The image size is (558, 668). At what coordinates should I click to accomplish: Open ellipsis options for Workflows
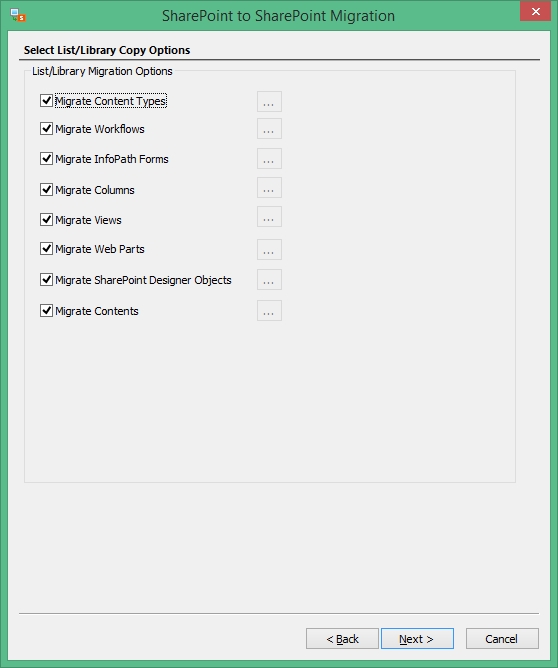pos(269,129)
